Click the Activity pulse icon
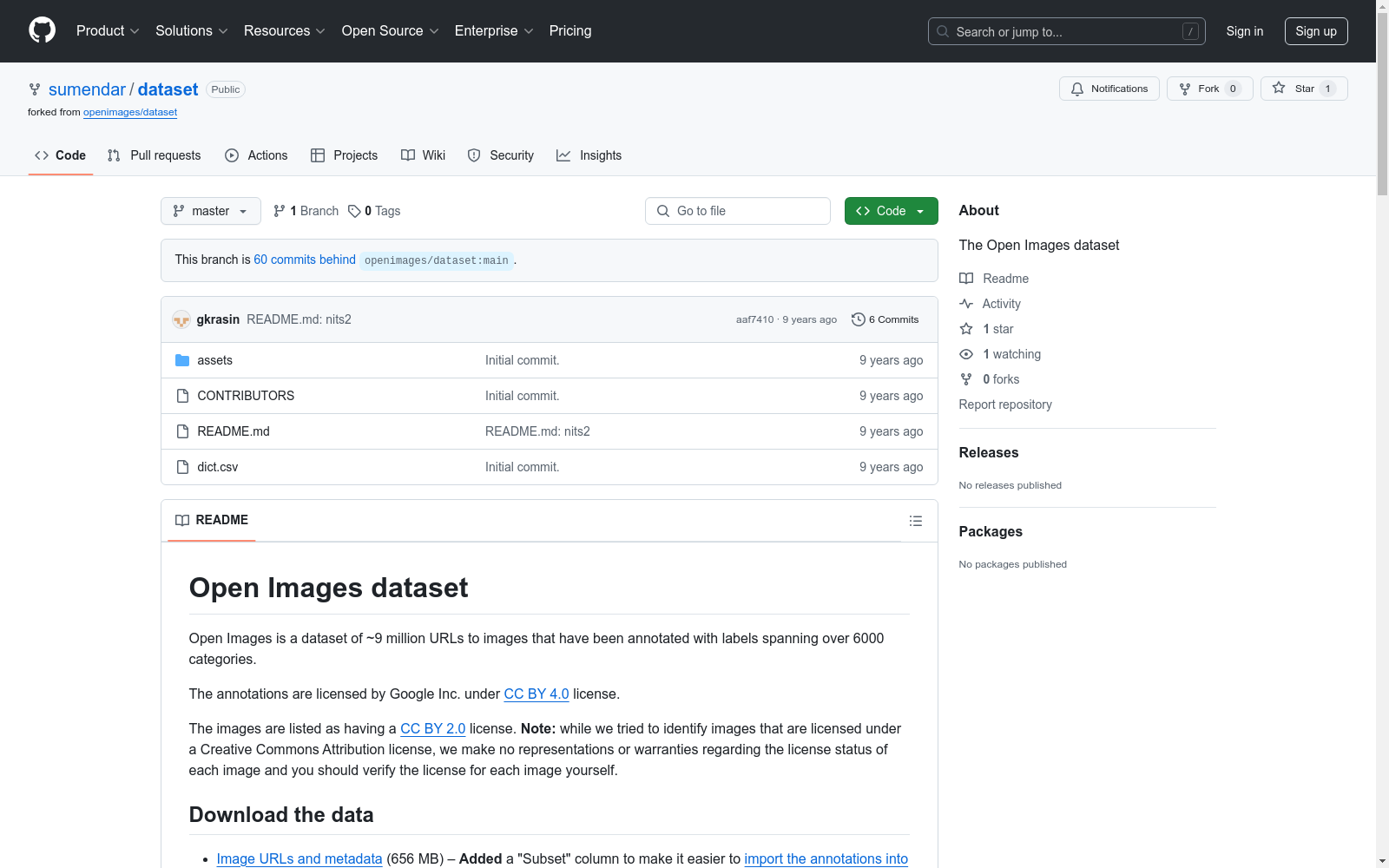The height and width of the screenshot is (868, 1389). [x=966, y=304]
